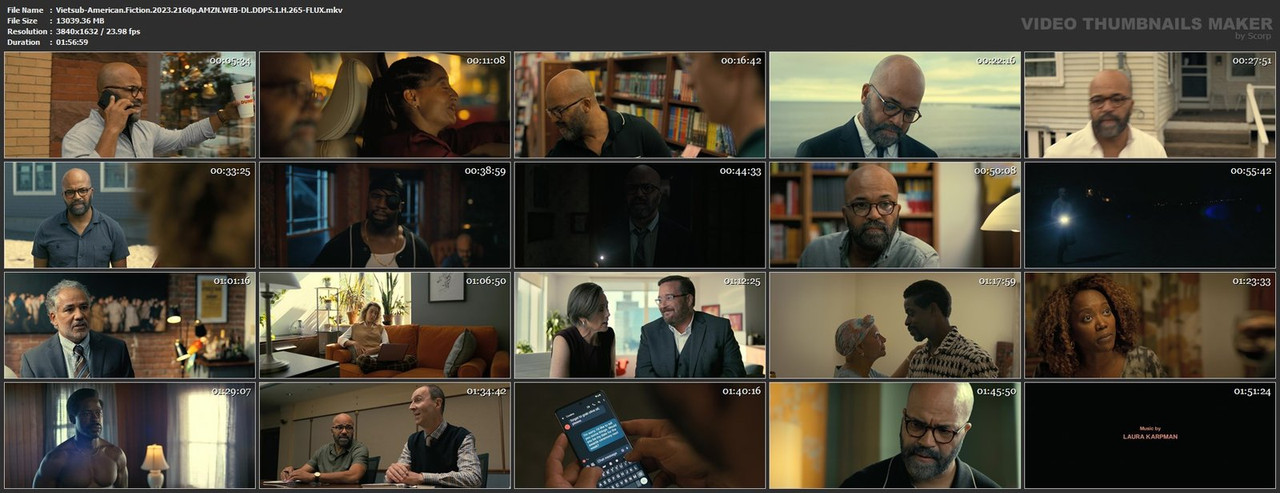Select the thumbnail at 00:22:16
Screen dimensions: 1280x493
tap(895, 105)
